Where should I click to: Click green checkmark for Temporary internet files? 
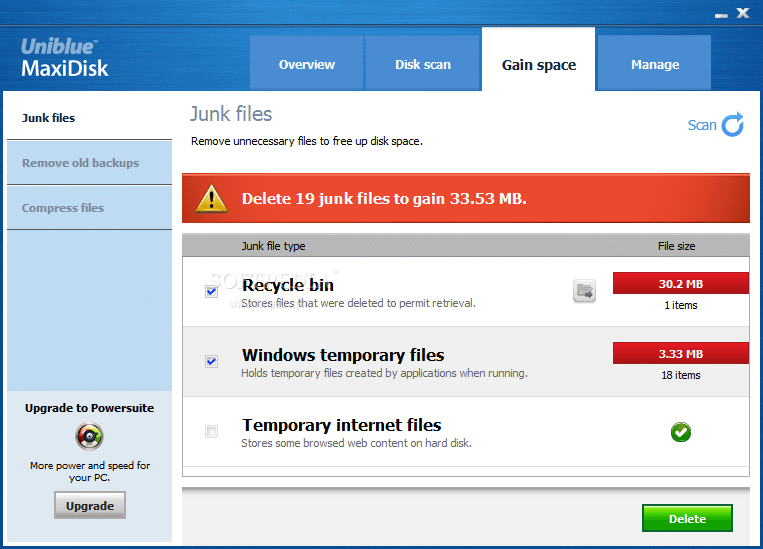681,432
